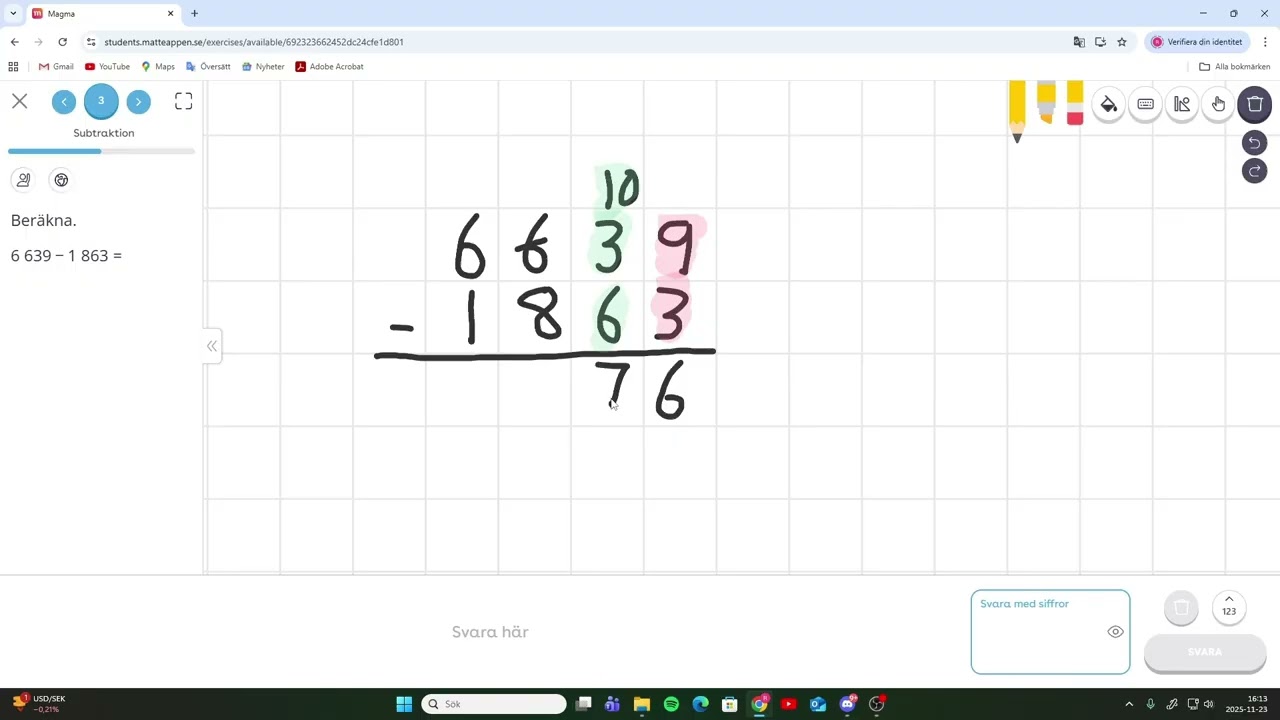
Task: Bookmark this page with the star
Action: (1122, 42)
